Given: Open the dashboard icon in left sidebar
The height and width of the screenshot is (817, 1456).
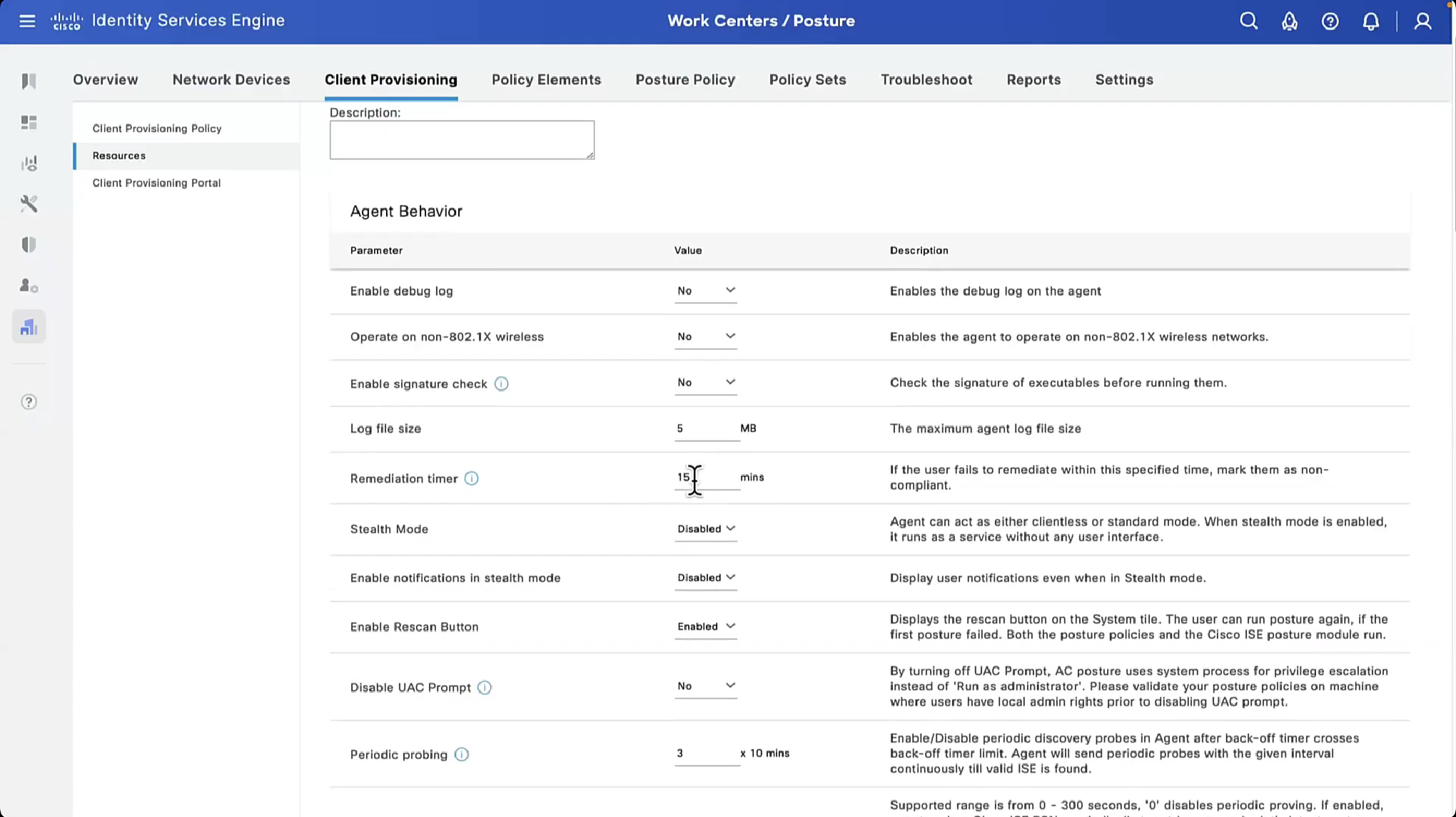Looking at the screenshot, I should [29, 123].
